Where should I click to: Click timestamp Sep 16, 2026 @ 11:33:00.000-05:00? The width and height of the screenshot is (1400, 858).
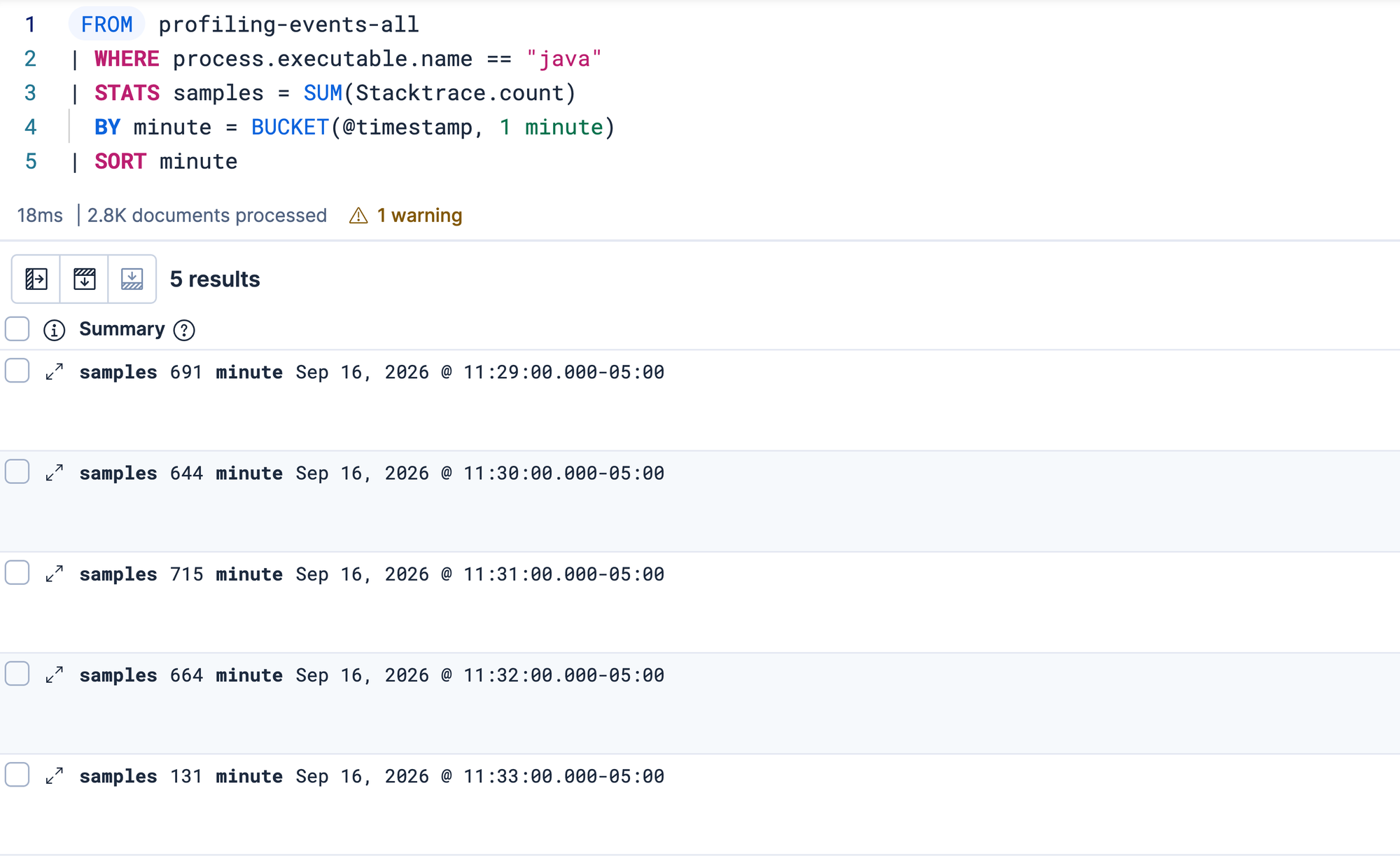(x=480, y=776)
